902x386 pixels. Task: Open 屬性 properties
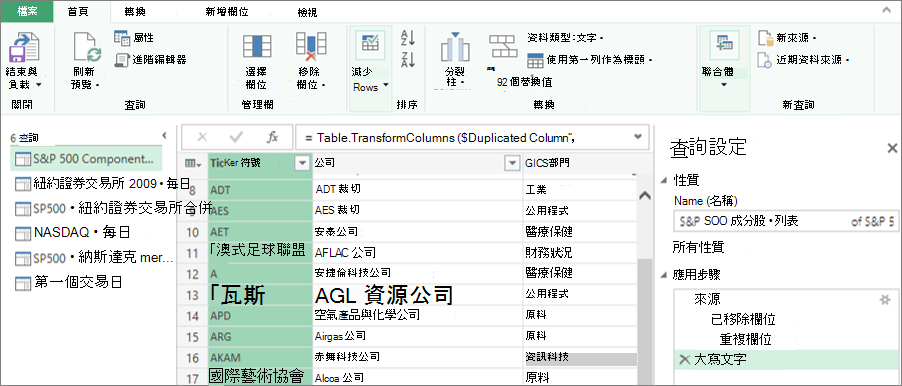tap(134, 37)
